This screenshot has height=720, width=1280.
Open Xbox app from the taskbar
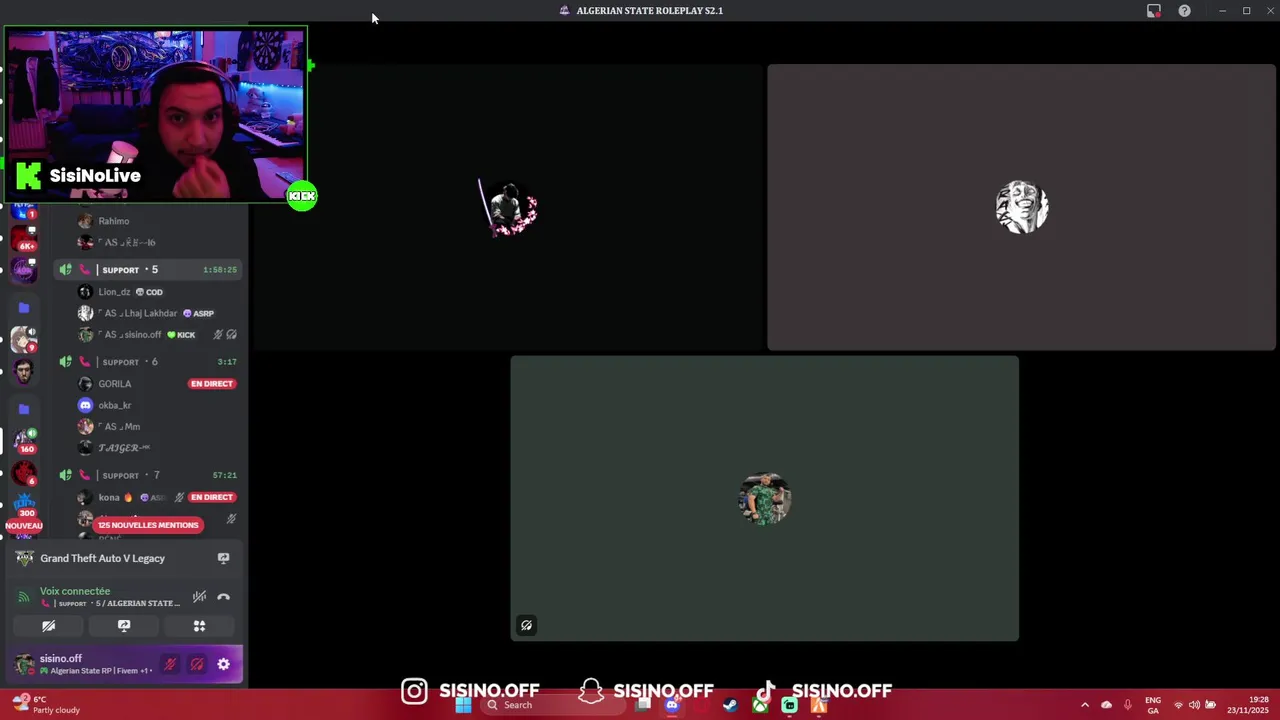pyautogui.click(x=761, y=705)
